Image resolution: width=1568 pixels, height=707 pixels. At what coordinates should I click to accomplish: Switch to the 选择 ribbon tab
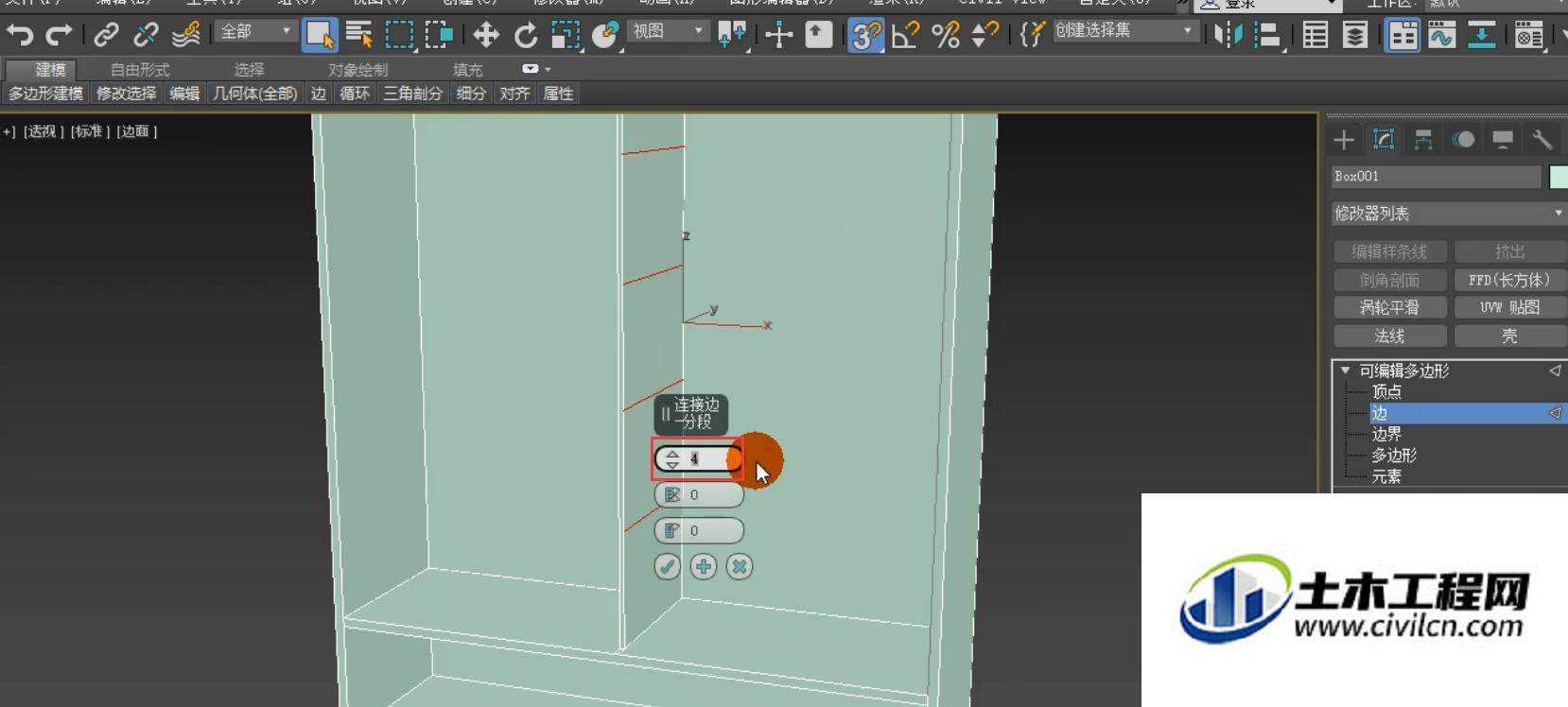tap(250, 70)
